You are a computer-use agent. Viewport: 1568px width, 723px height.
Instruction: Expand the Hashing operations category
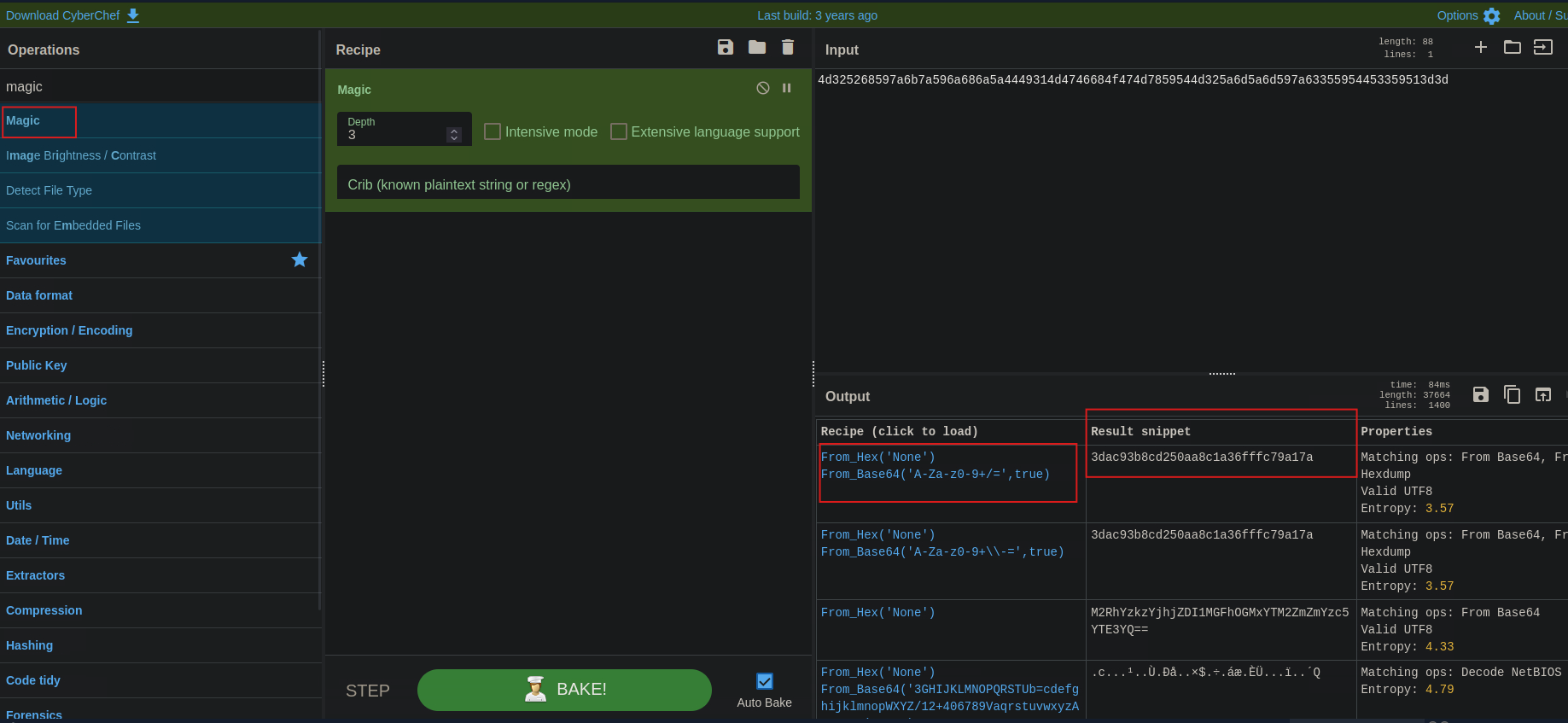(30, 645)
